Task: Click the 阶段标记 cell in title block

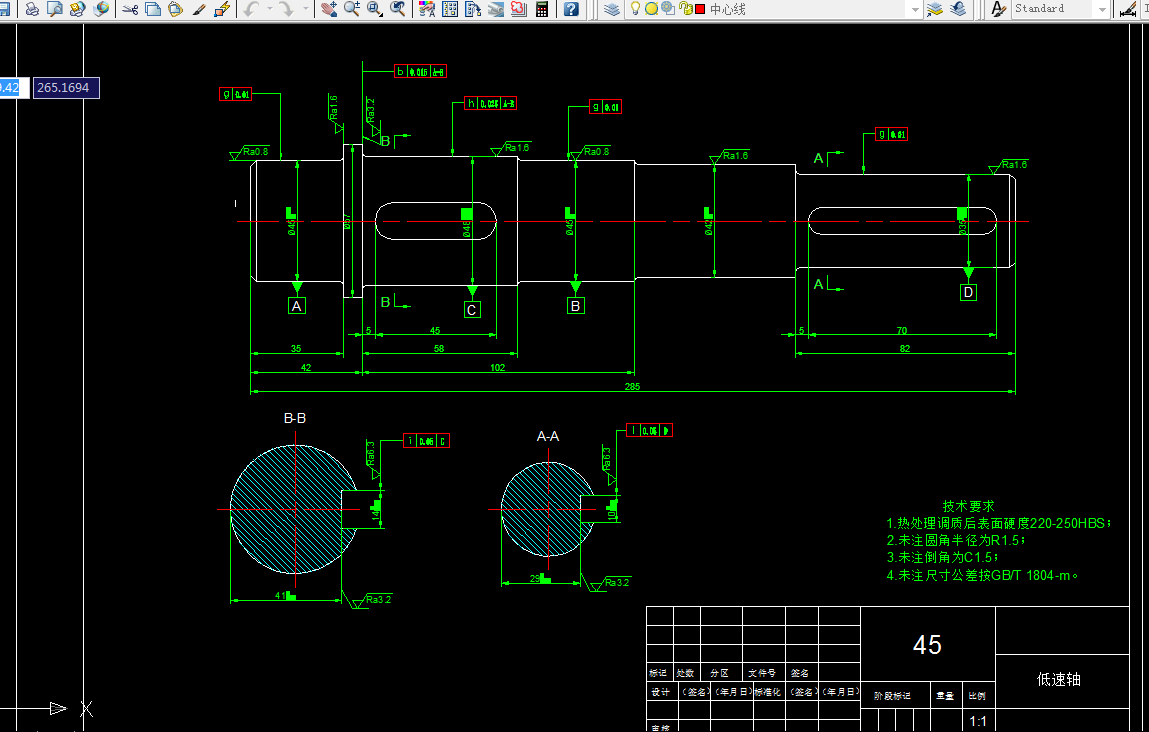Action: tap(893, 696)
